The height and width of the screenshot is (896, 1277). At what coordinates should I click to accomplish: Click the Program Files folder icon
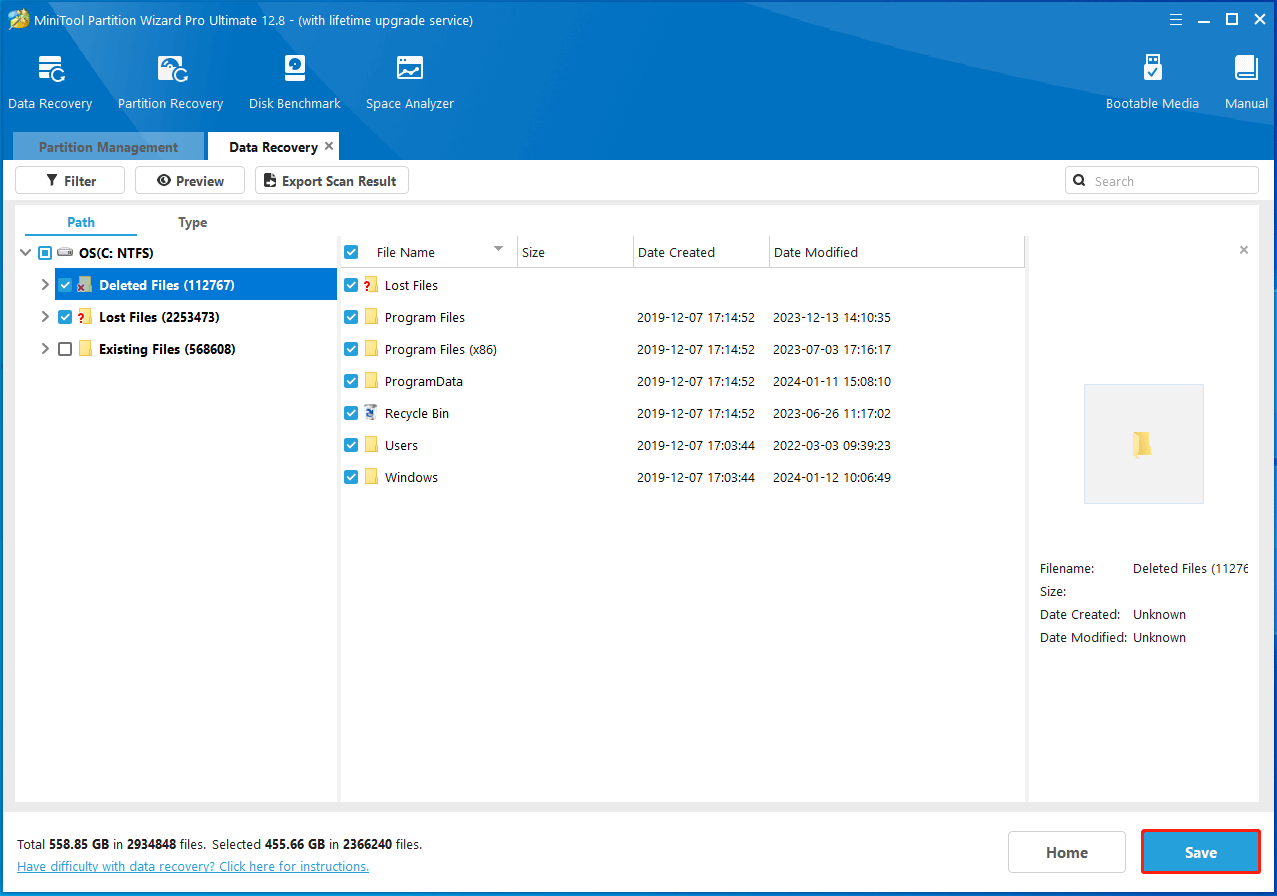pos(371,317)
